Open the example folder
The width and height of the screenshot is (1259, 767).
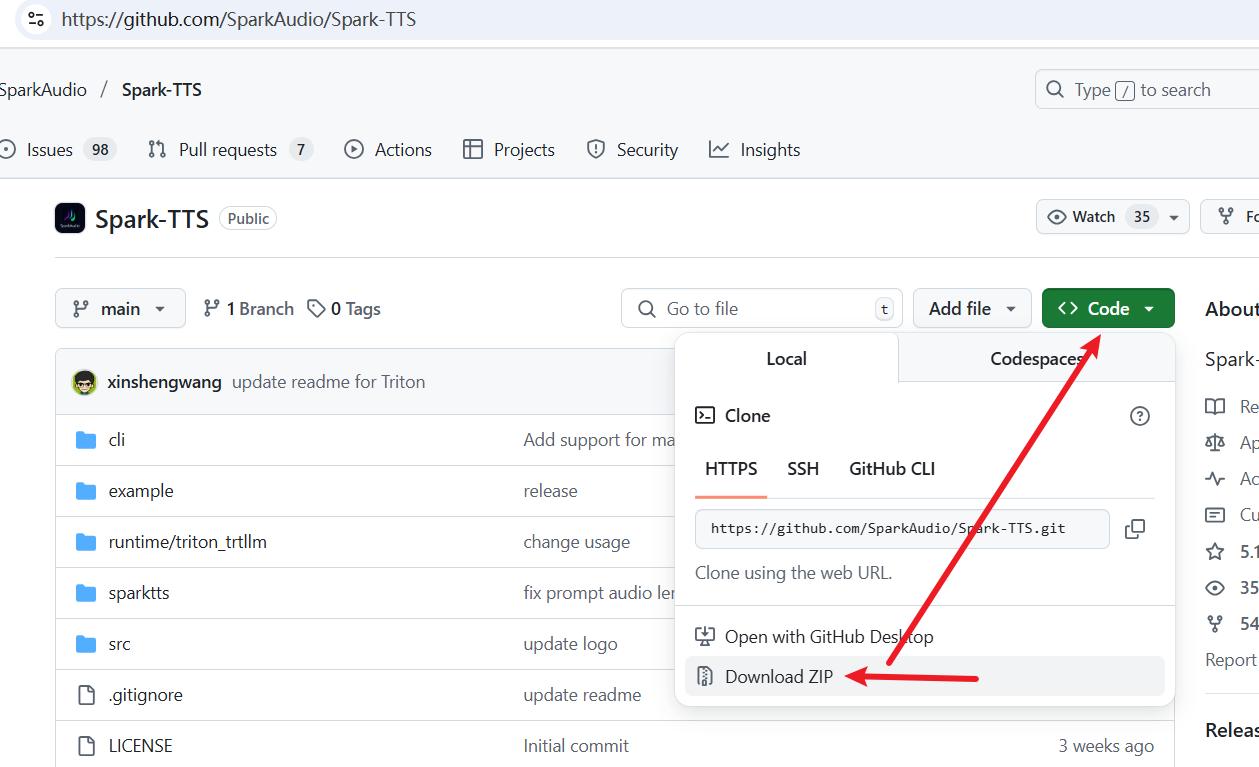click(x=141, y=491)
